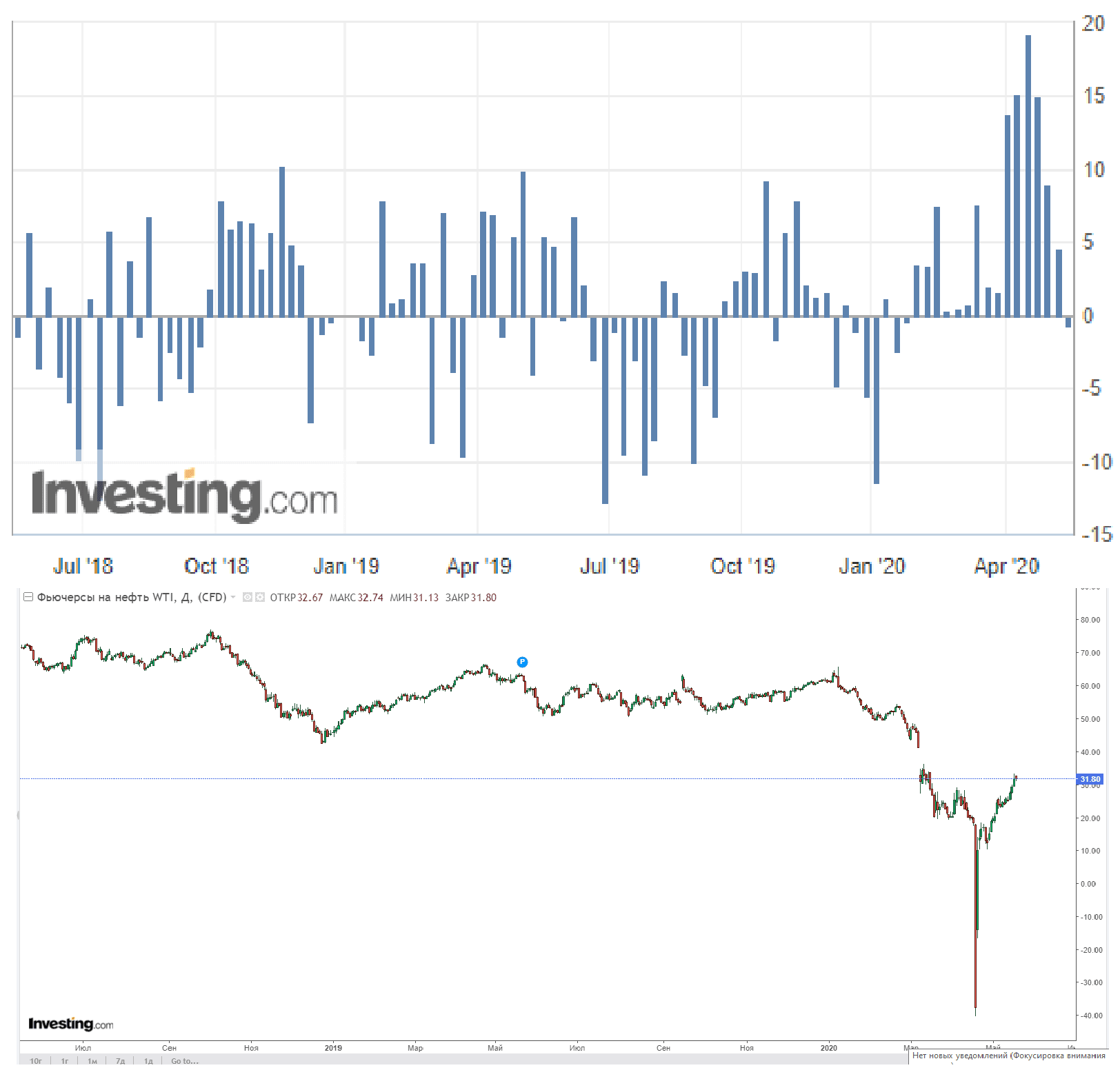Click the Oct '19 axis label
Viewport: 1120px width, 1070px height.
click(743, 566)
